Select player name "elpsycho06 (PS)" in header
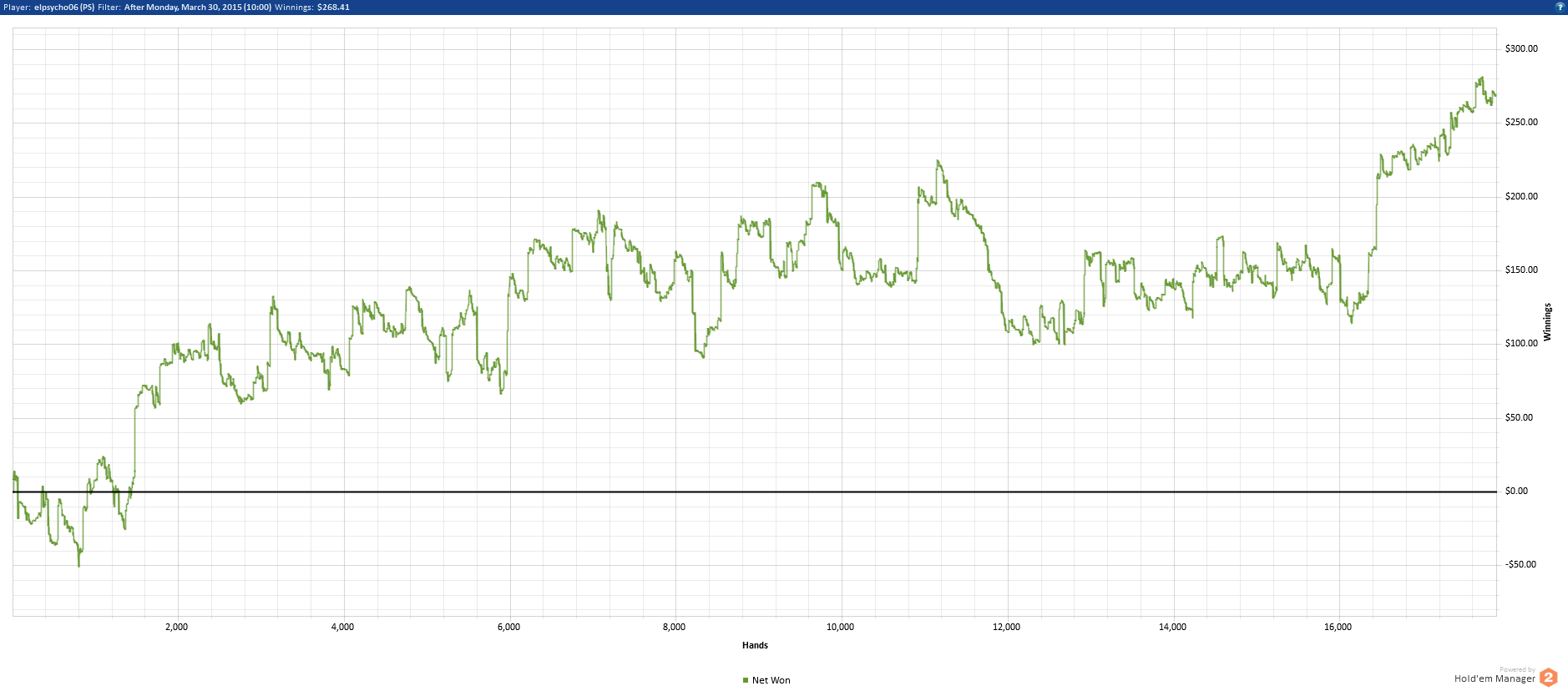The image size is (1568, 691). 64,7
